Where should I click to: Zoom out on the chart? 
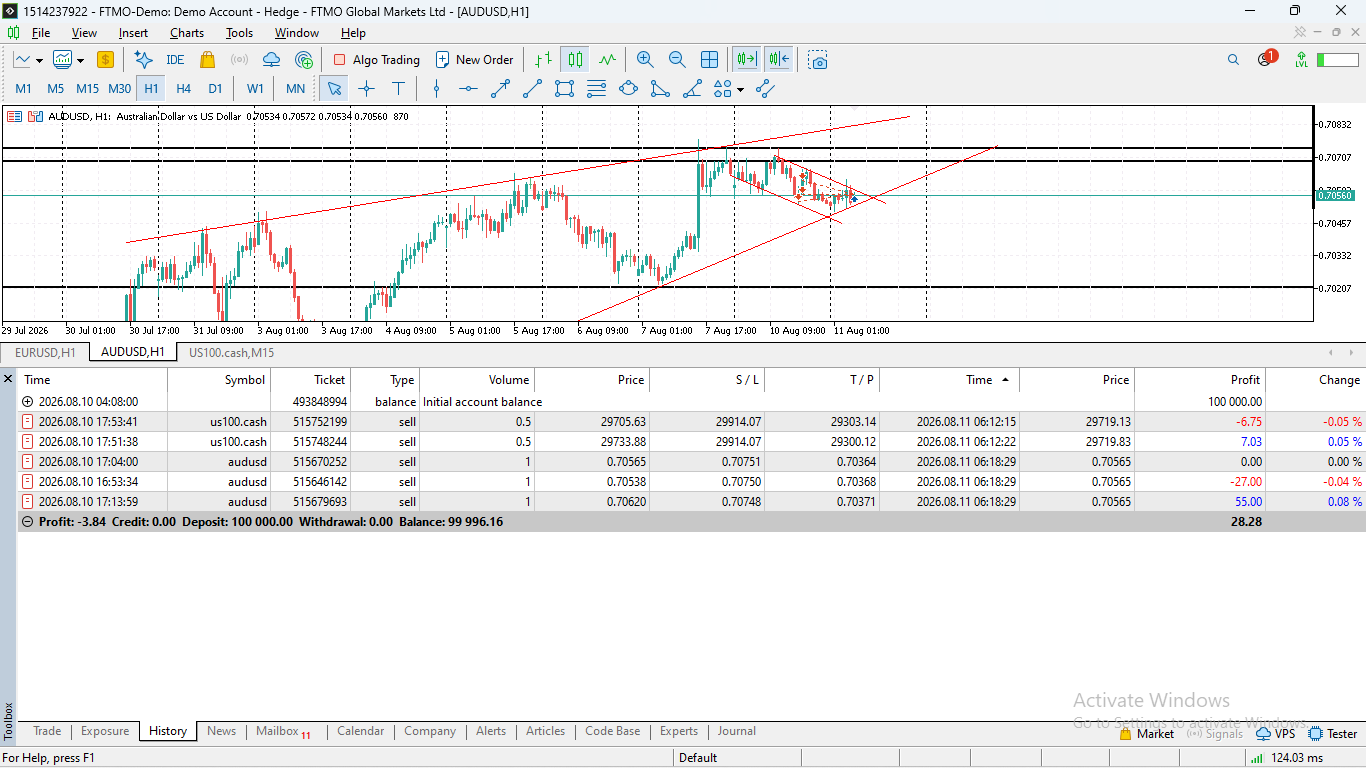(x=677, y=60)
